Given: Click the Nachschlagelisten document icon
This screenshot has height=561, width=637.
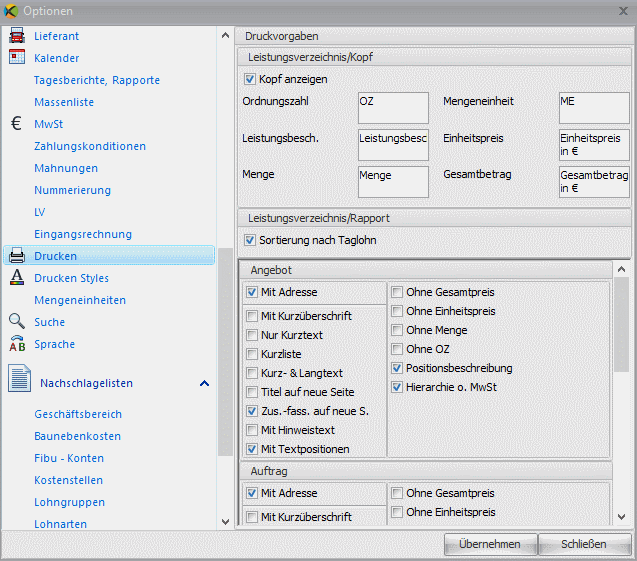Looking at the screenshot, I should pyautogui.click(x=19, y=381).
